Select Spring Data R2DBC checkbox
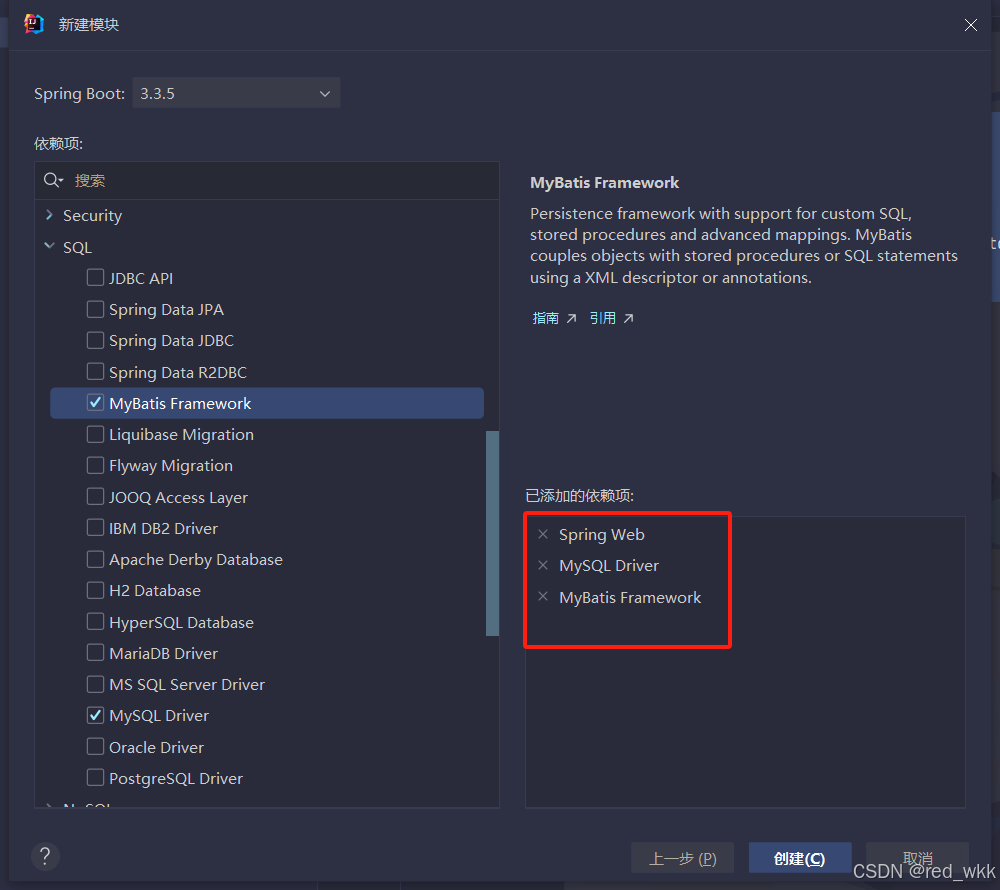 tap(95, 372)
